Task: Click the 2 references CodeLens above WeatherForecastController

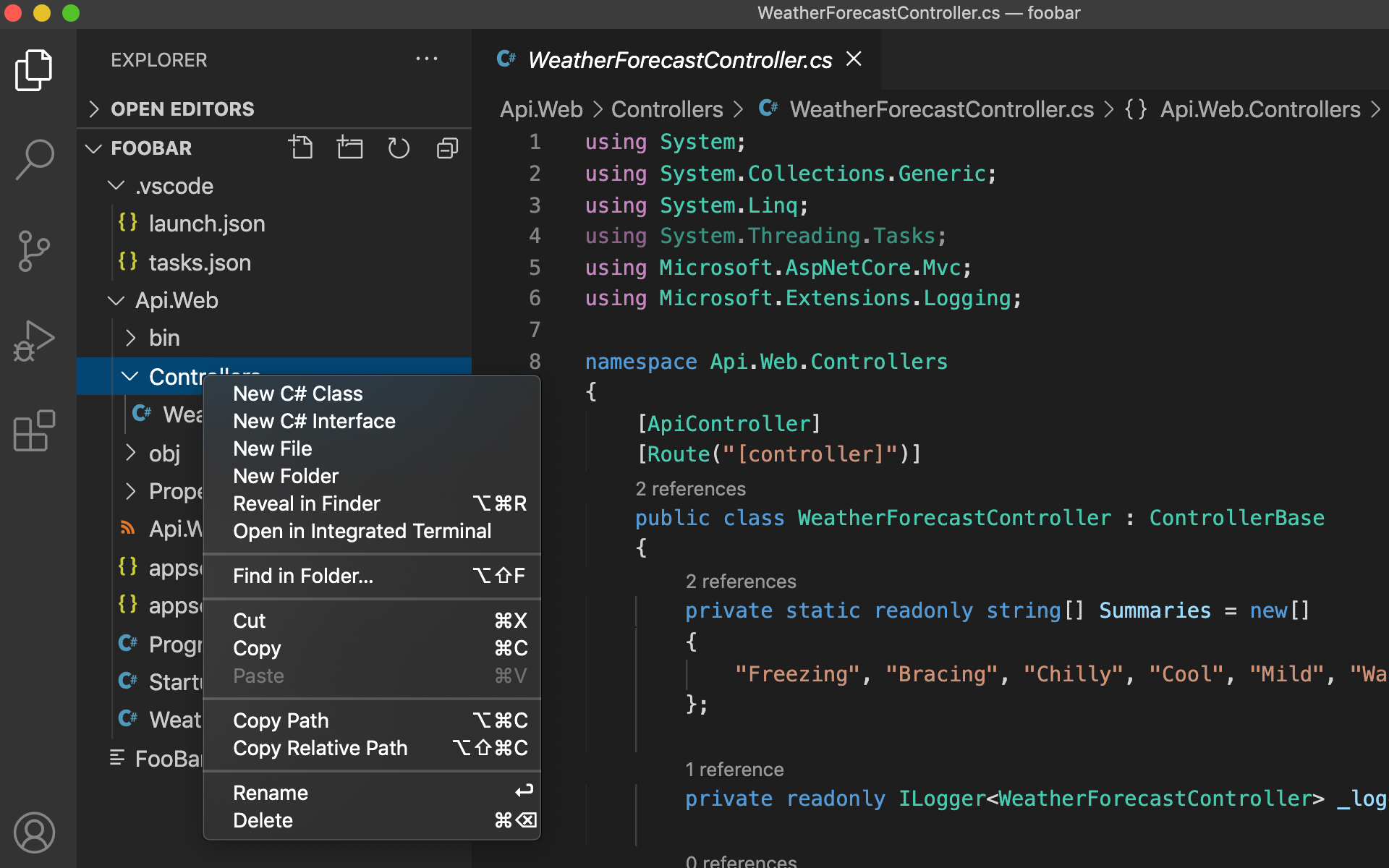Action: (x=690, y=489)
